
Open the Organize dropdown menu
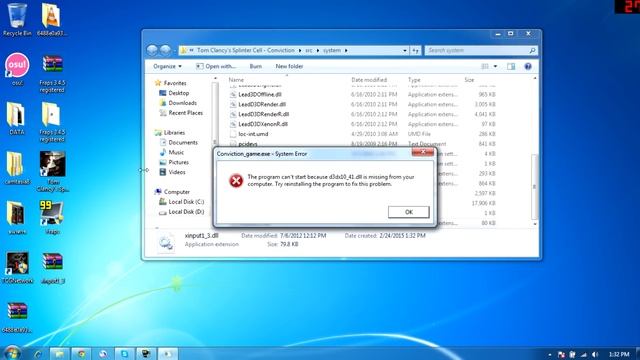(167, 66)
